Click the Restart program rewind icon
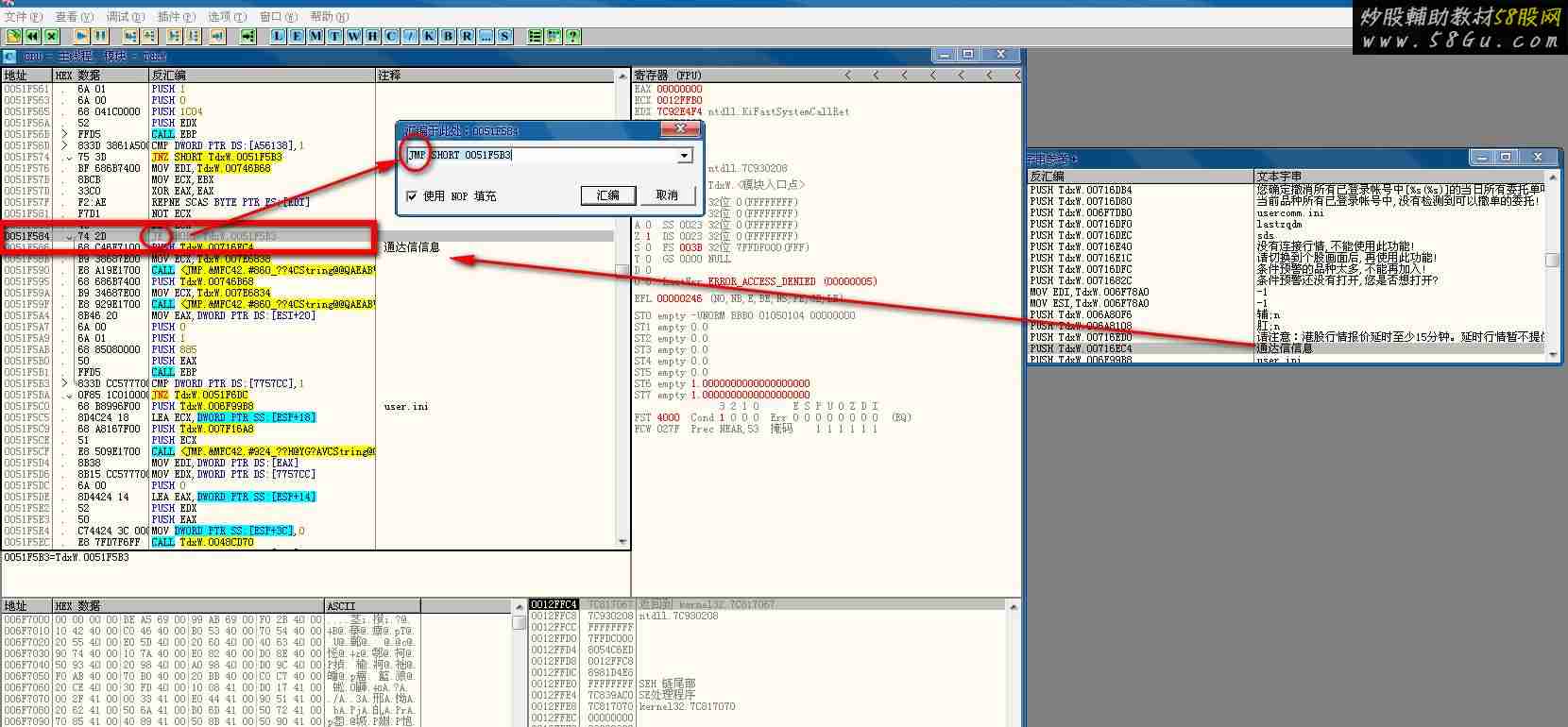Screen dimensions: 1568x727 [33, 36]
